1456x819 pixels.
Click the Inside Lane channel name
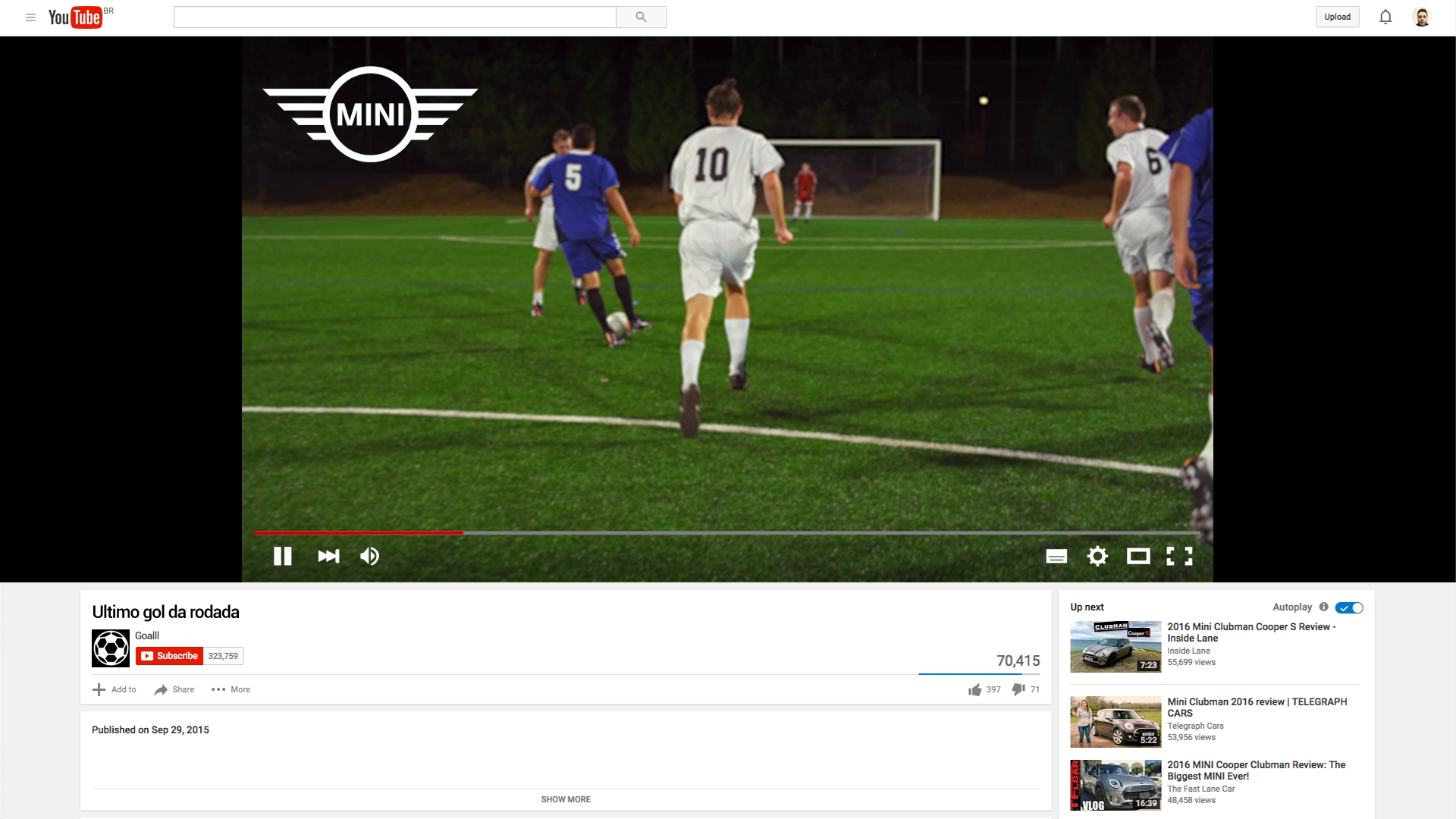[x=1189, y=651]
